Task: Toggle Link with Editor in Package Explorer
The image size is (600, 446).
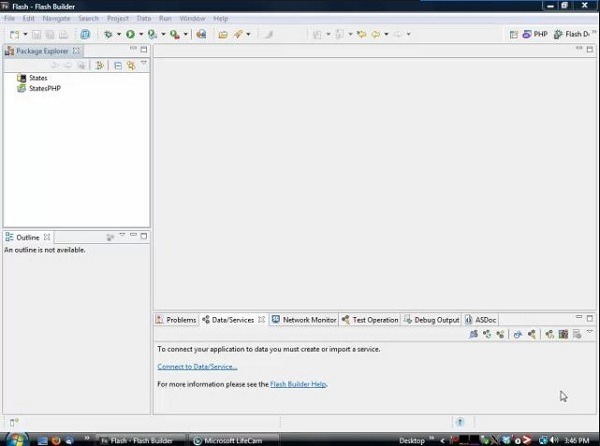Action: click(131, 66)
